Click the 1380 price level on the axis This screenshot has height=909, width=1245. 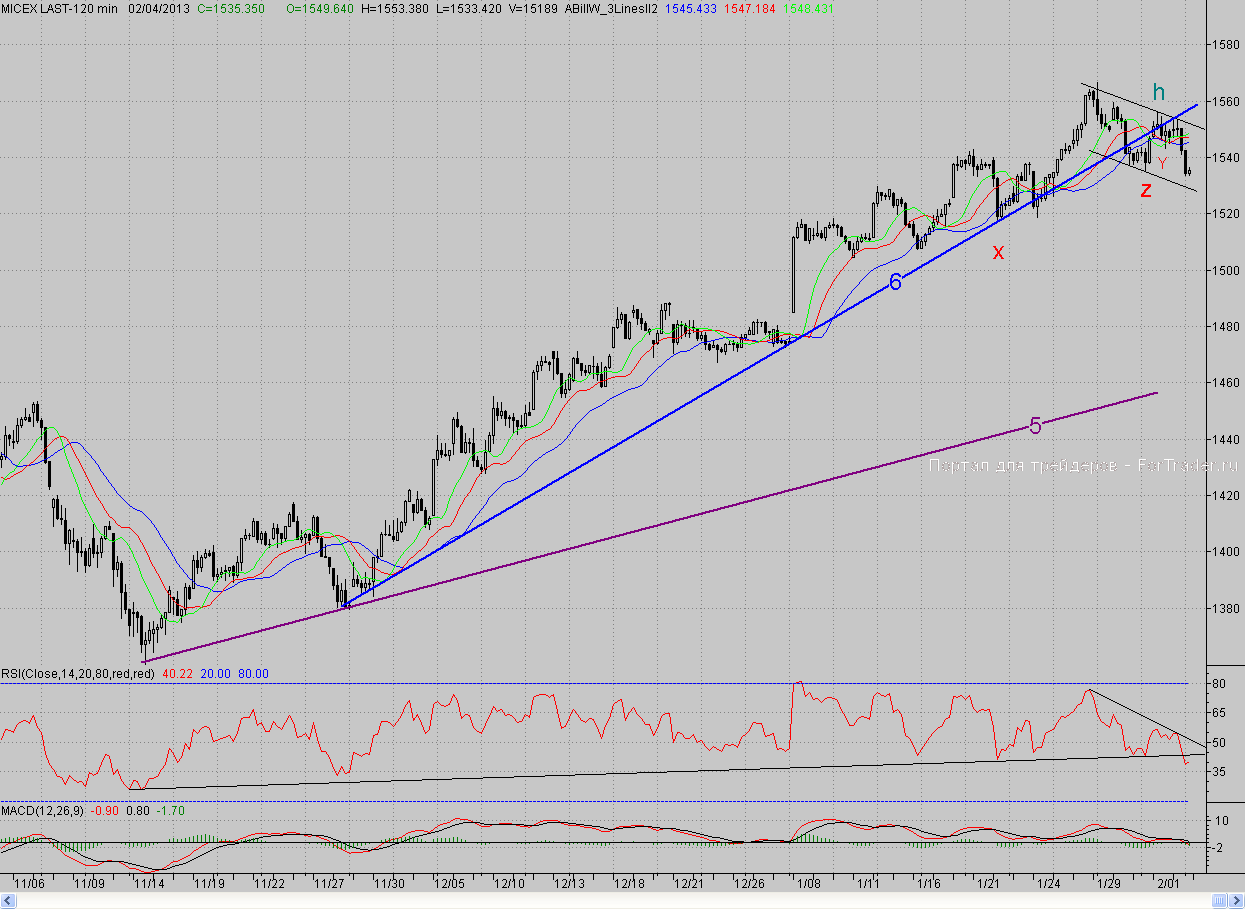(x=1226, y=608)
